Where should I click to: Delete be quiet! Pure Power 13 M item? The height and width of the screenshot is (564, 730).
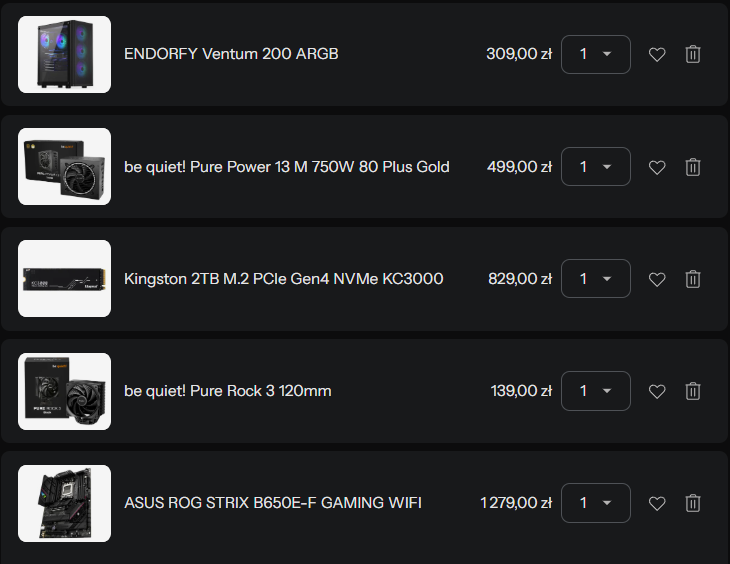pyautogui.click(x=693, y=167)
